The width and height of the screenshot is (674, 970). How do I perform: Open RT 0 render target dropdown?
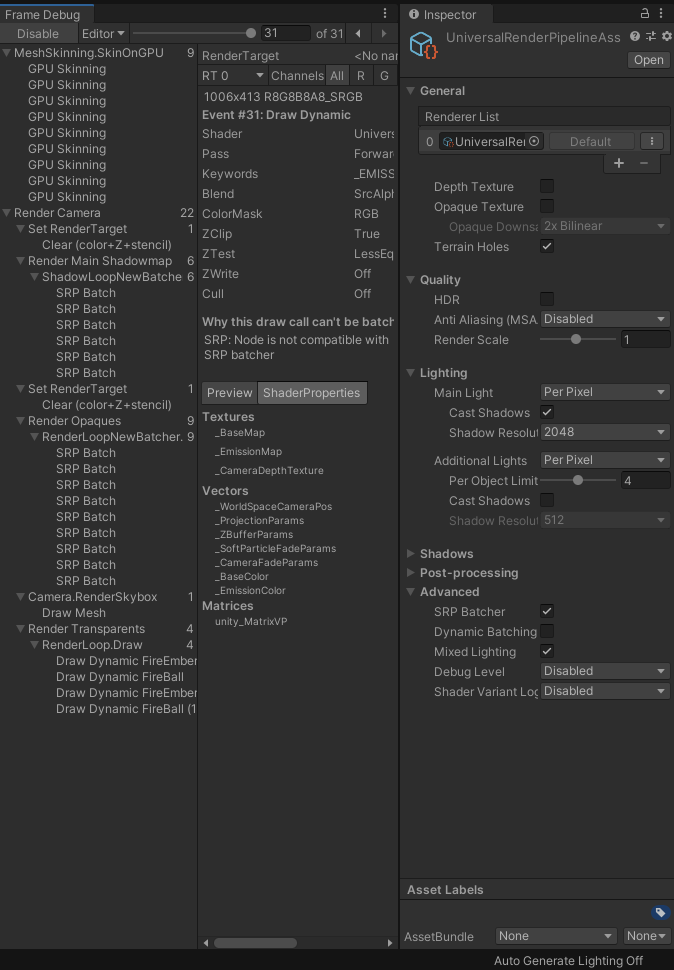(x=233, y=75)
